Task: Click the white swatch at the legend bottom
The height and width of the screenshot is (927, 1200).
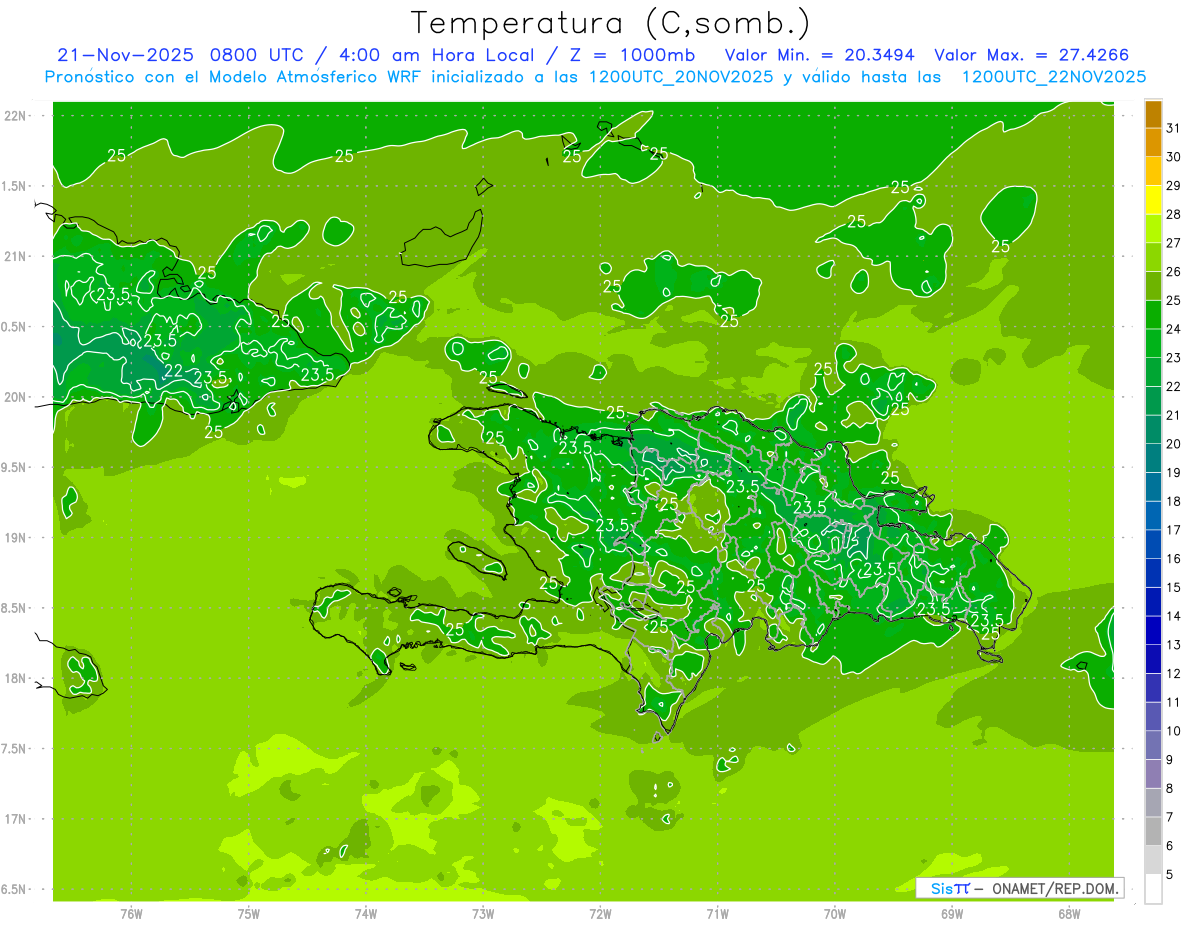Action: pos(1153,889)
